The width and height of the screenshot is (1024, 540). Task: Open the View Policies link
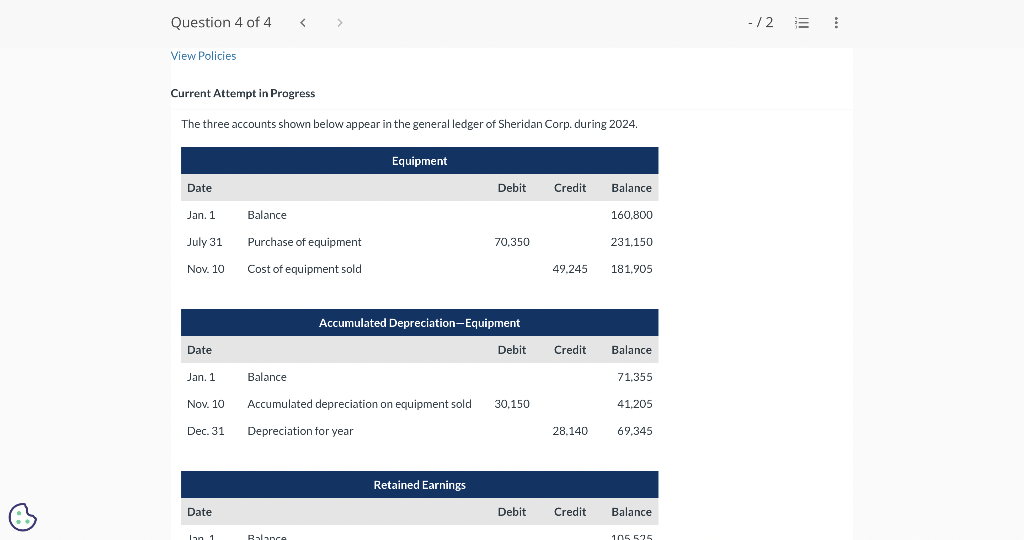[x=203, y=56]
